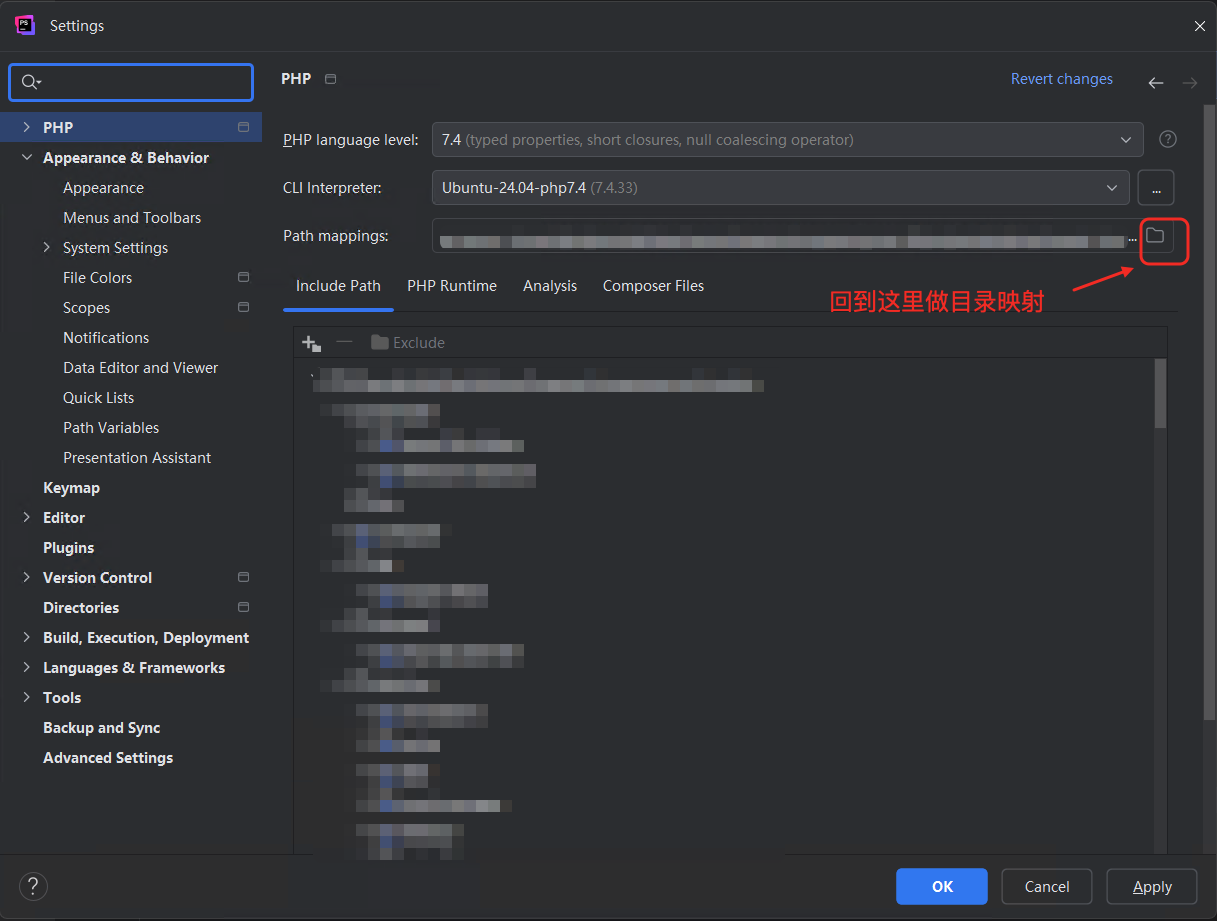
Task: Expand the Tools settings node
Action: tap(27, 697)
